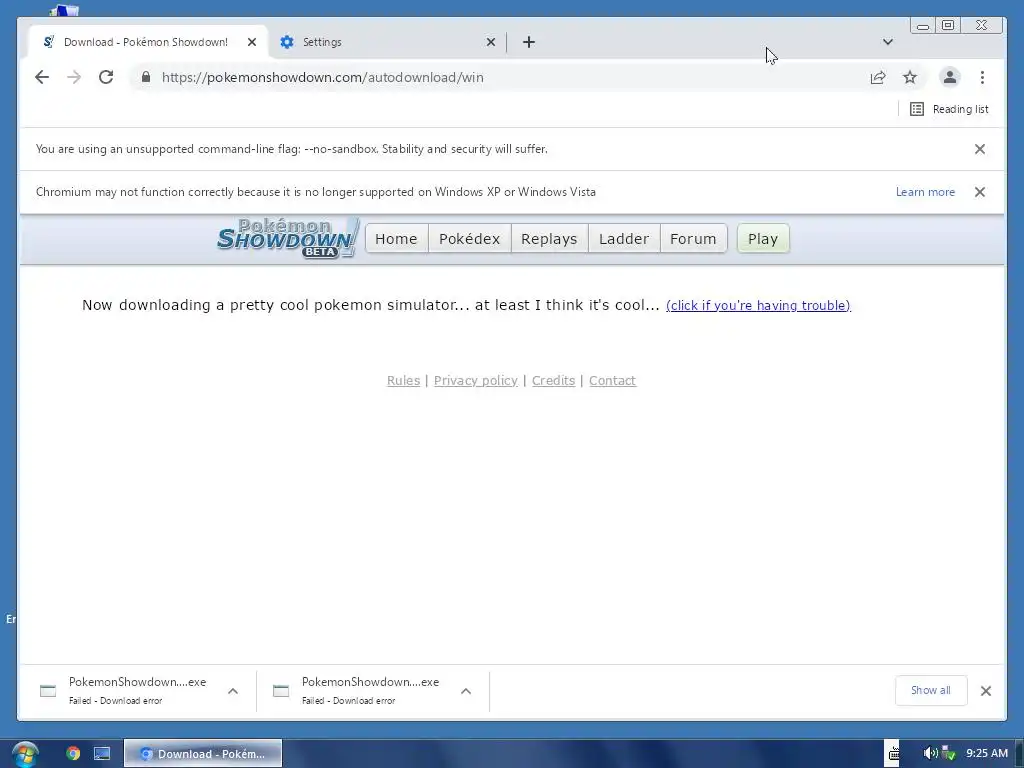Expand options for first failed download
Viewport: 1024px width, 768px height.
[x=233, y=691]
